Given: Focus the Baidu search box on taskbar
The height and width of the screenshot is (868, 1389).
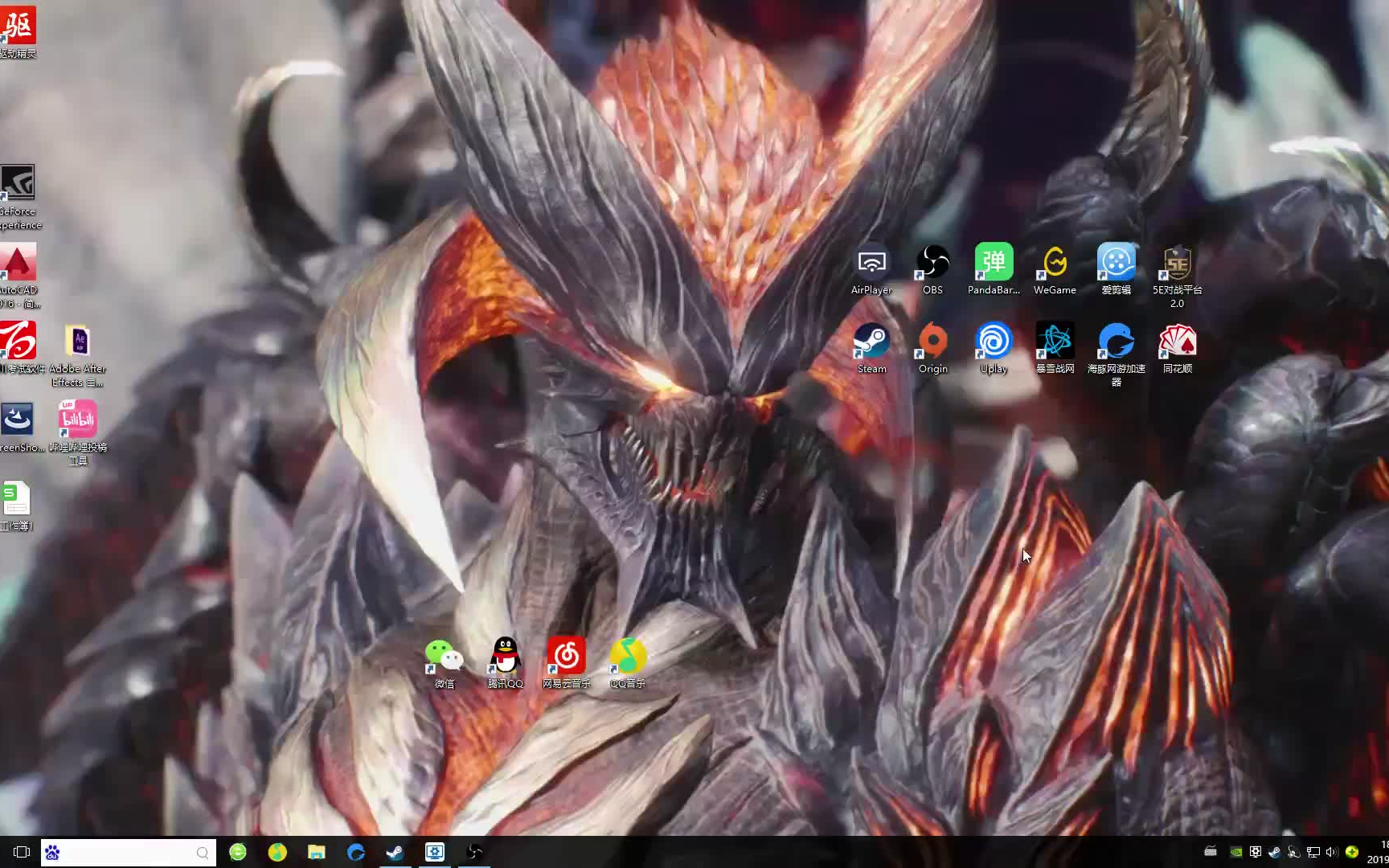Looking at the screenshot, I should pos(129,853).
